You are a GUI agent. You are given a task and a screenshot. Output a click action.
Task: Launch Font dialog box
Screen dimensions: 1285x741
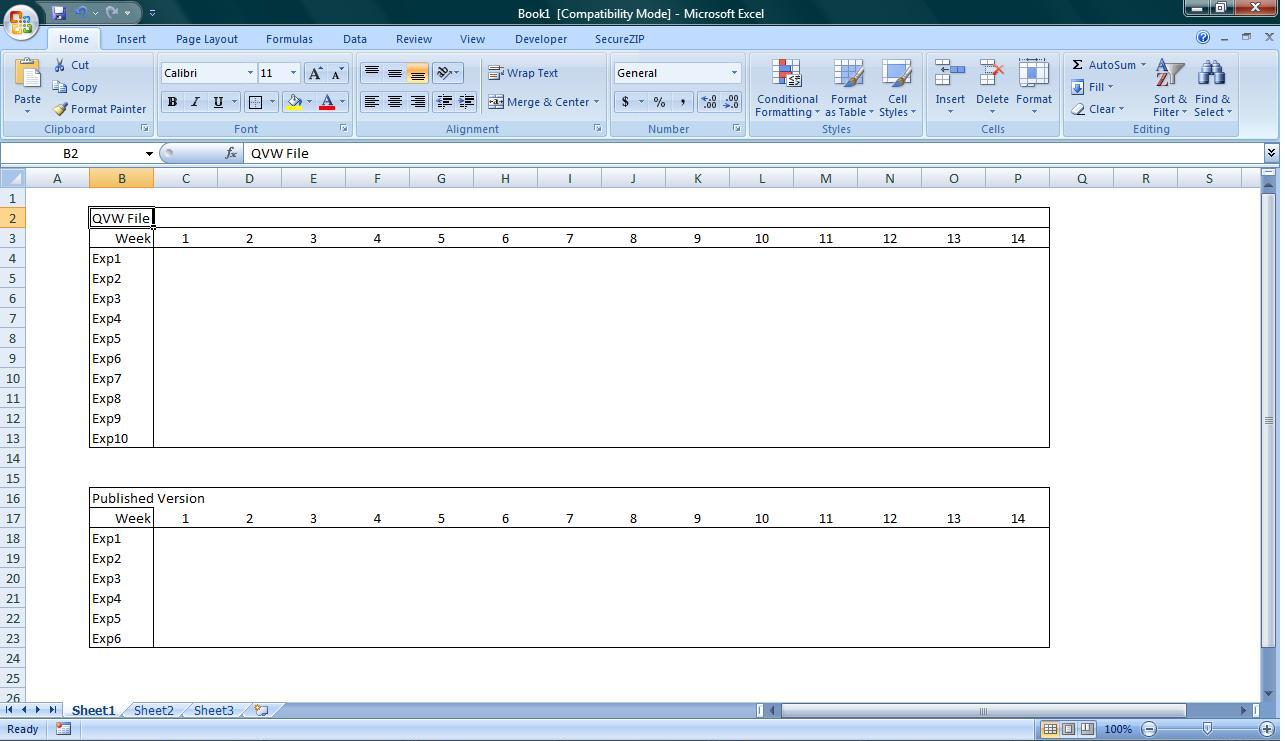tap(344, 129)
